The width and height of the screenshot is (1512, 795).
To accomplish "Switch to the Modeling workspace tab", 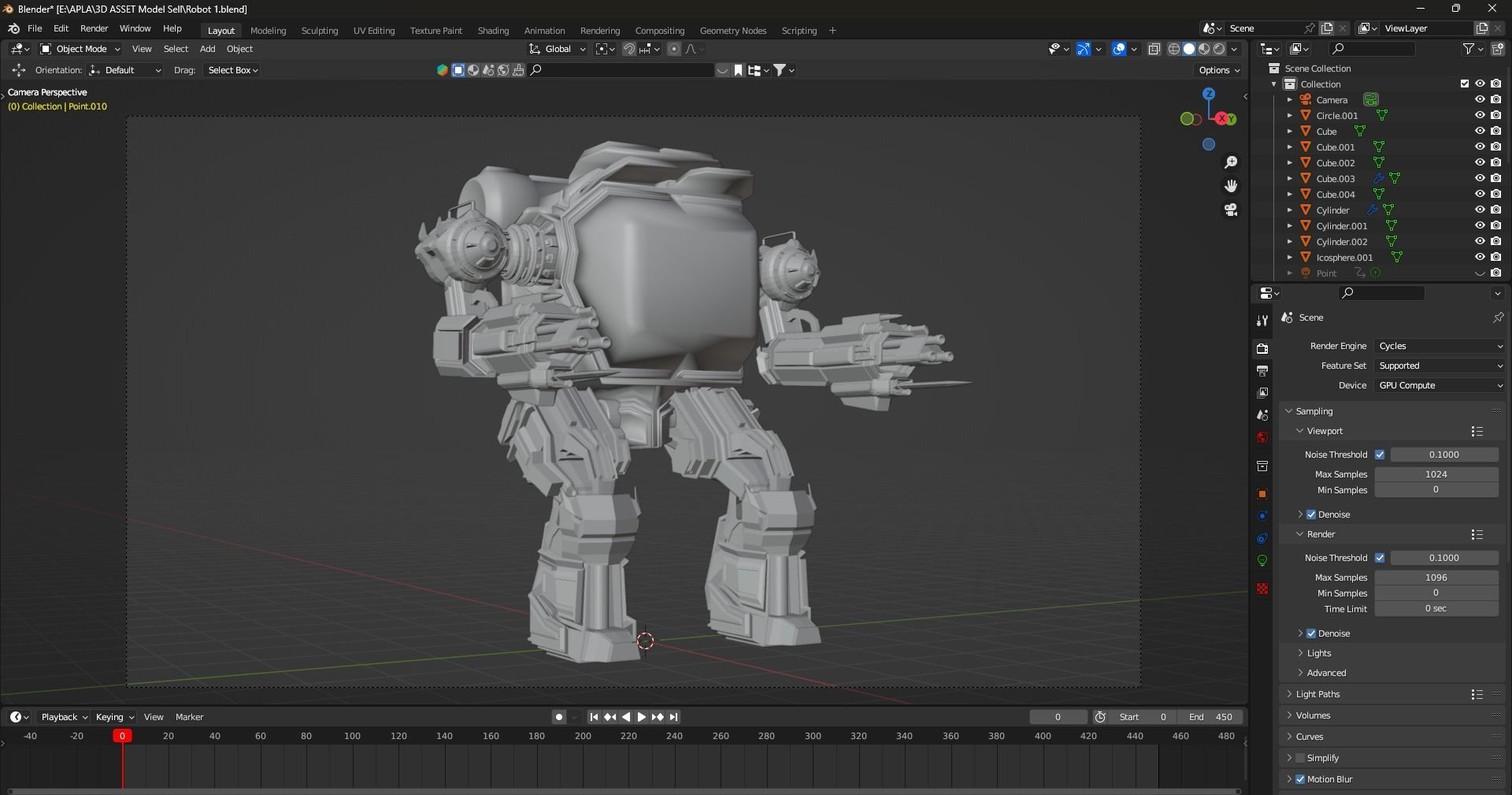I will tap(268, 31).
